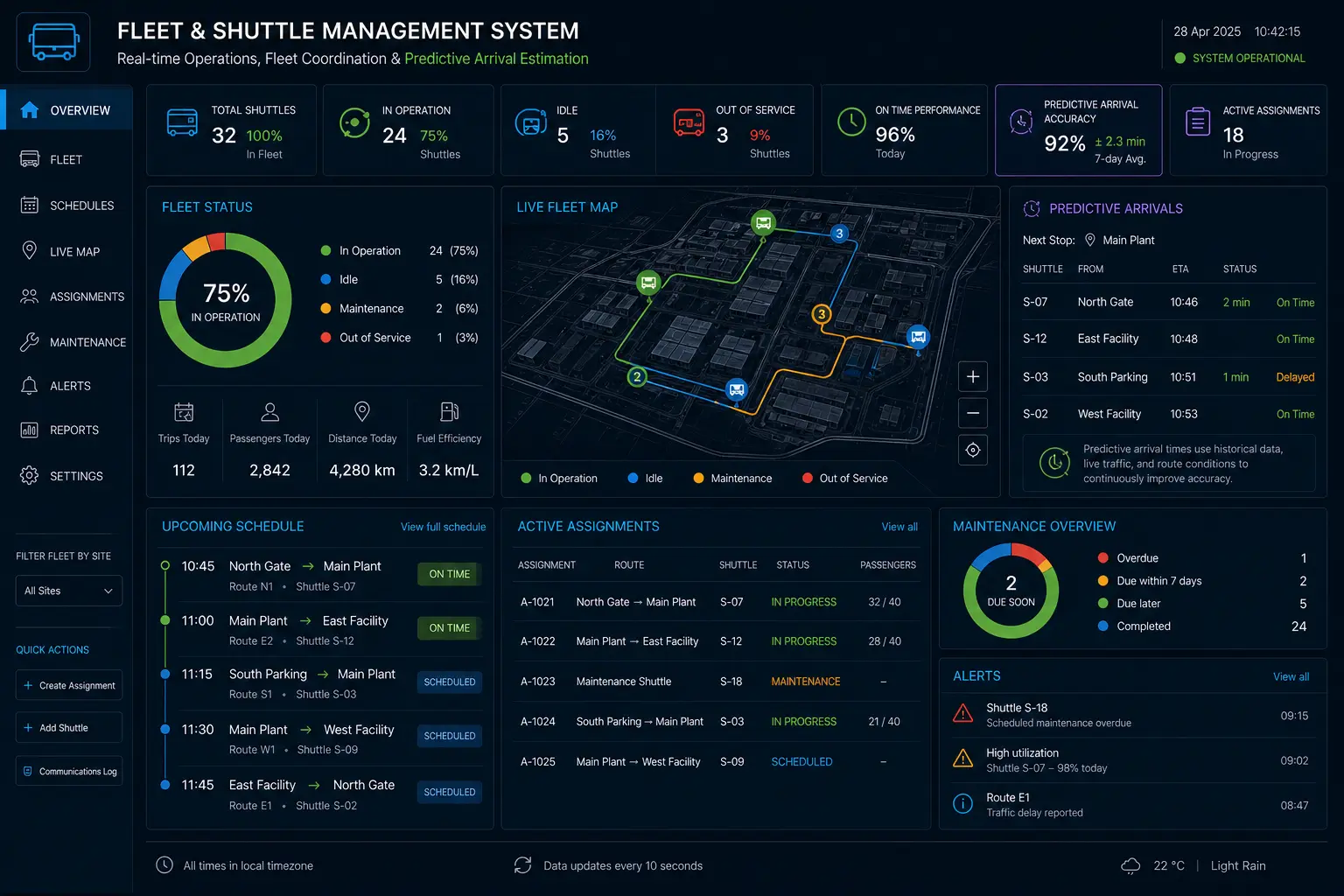Click the S-03 Delayed status
Image resolution: width=1344 pixels, height=896 pixels.
[1295, 377]
